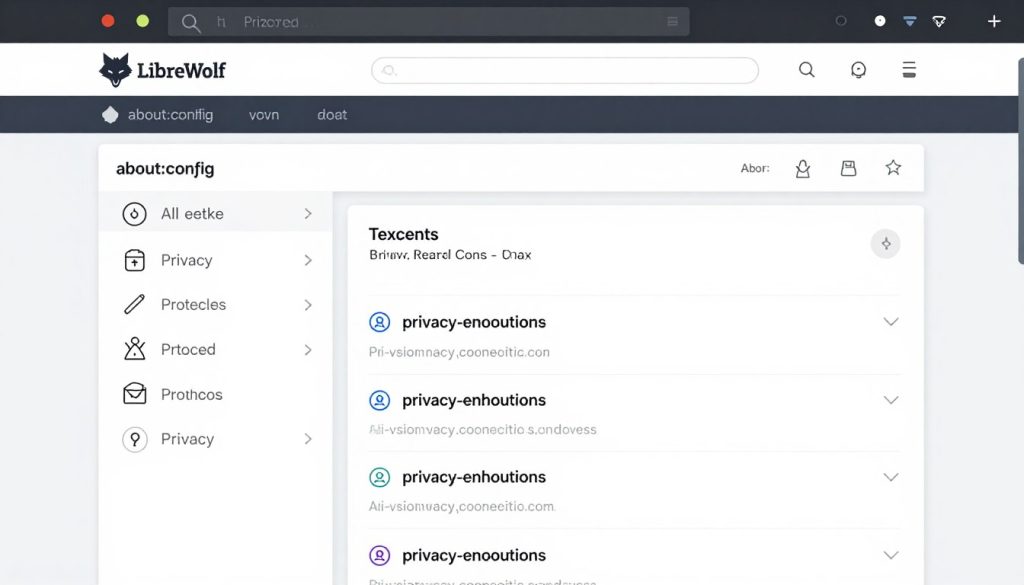This screenshot has width=1024, height=585.
Task: Click inside the browser search field
Action: 563,70
